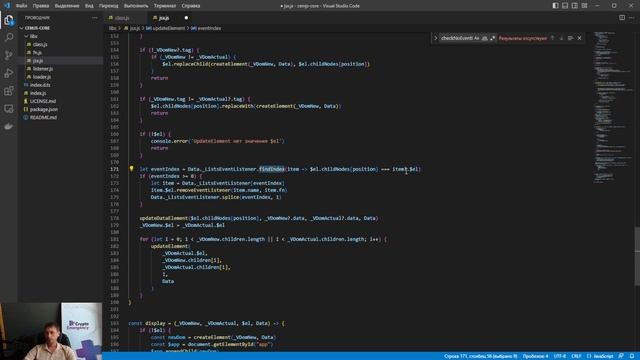Open the Extensions view
The height and width of the screenshot is (360, 640).
[9, 91]
